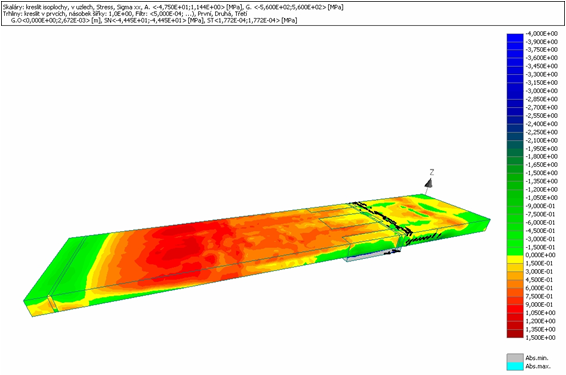The height and width of the screenshot is (375, 566).
Task: Click the gray support block under the slab
Action: coord(372,256)
